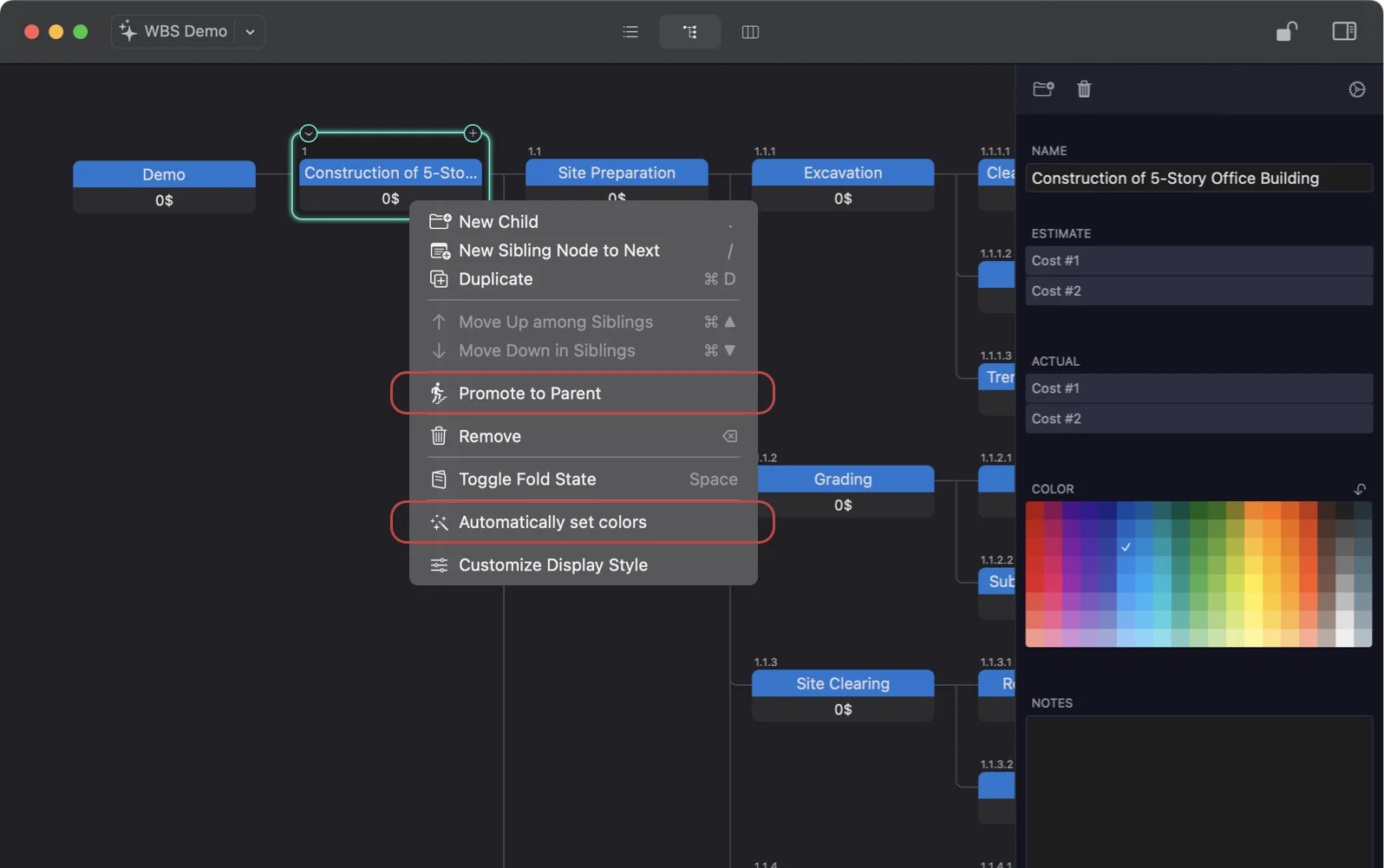Image resolution: width=1384 pixels, height=868 pixels.
Task: Click the add folder icon in inspector
Action: click(1043, 89)
